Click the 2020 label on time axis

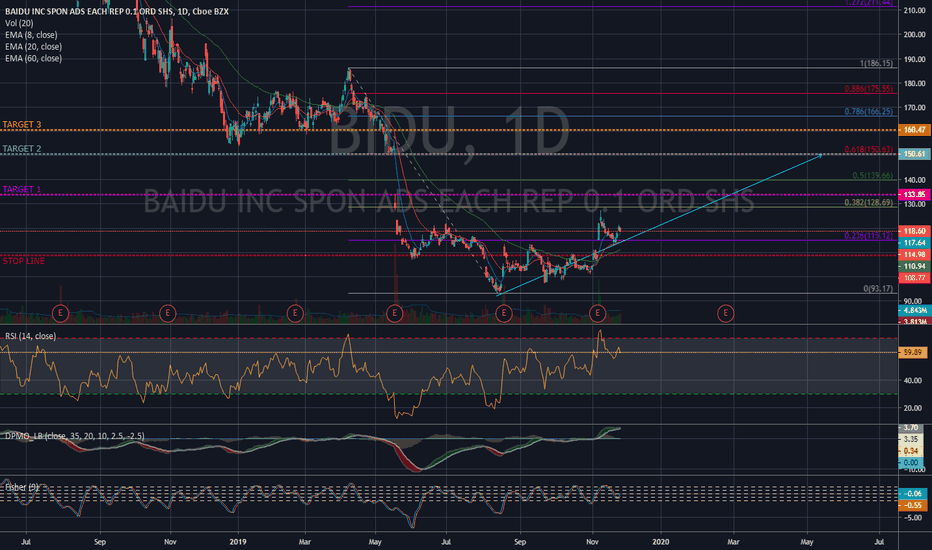click(660, 542)
